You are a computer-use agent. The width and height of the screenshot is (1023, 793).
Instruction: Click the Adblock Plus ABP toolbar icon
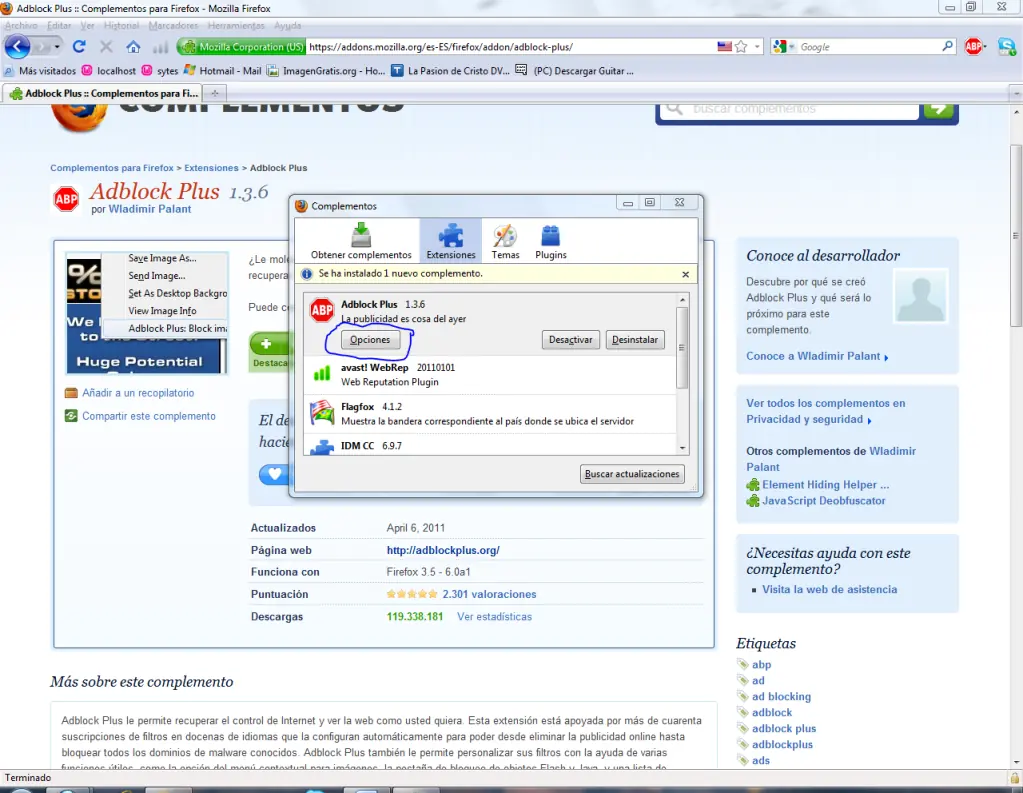pos(973,46)
